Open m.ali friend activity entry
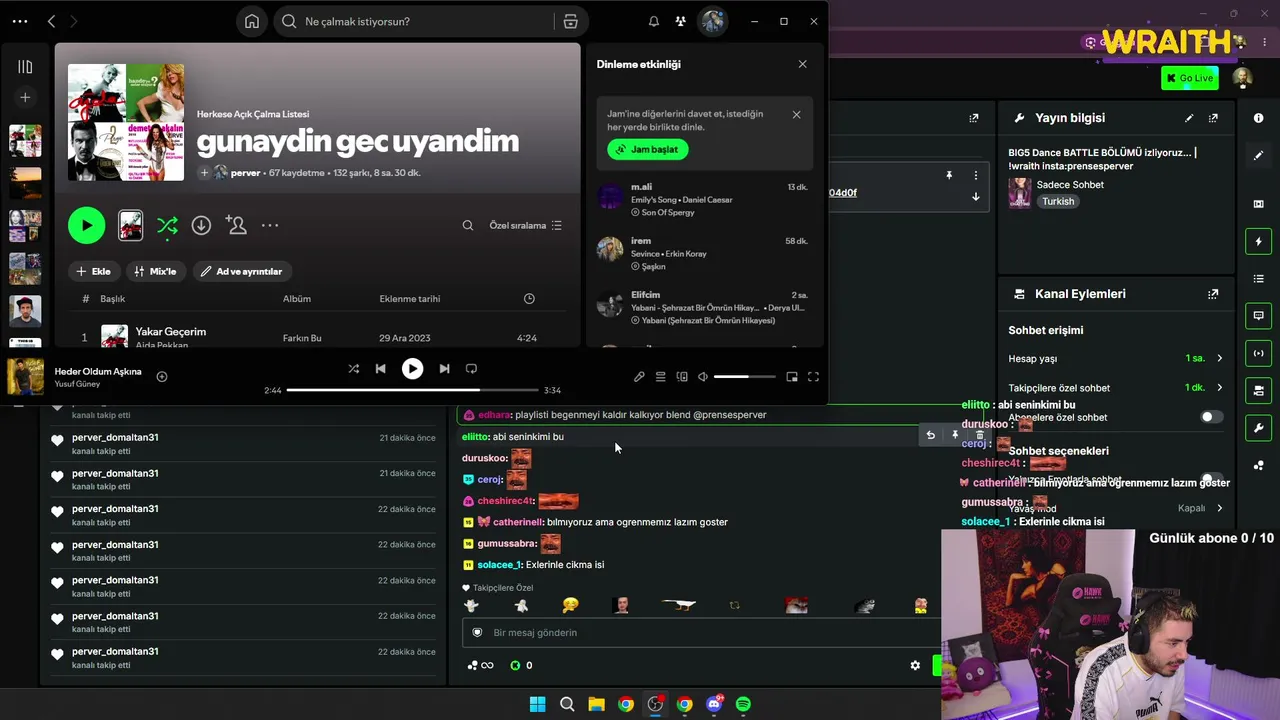Viewport: 1280px width, 720px height. click(704, 199)
